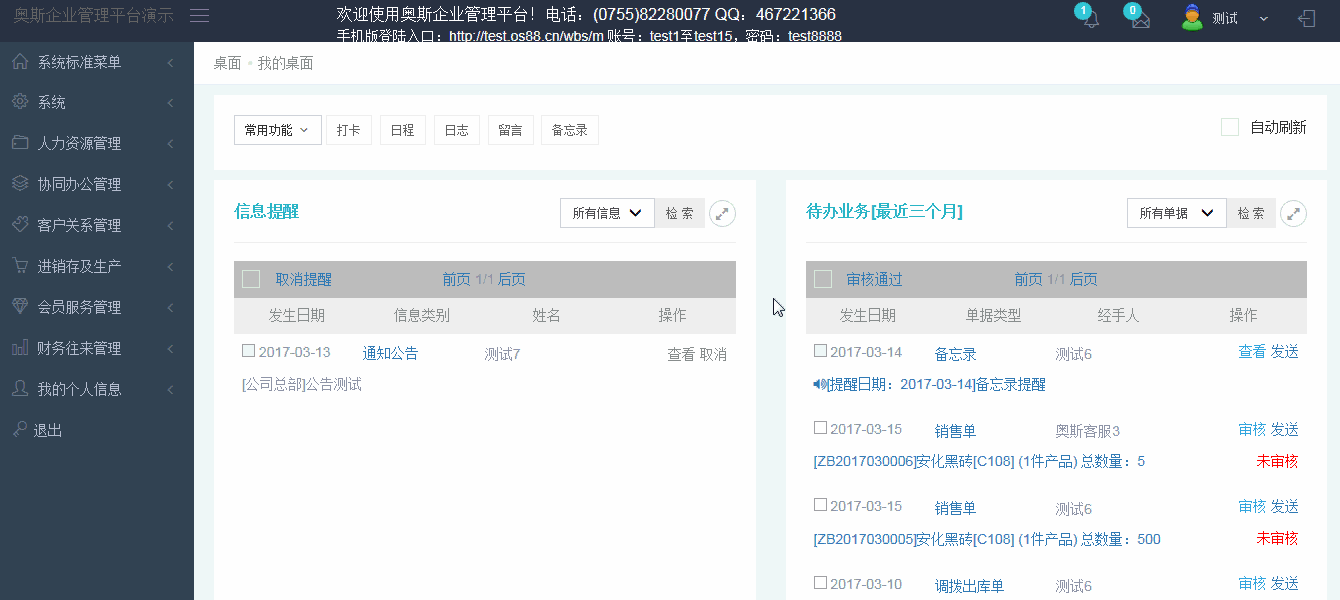The image size is (1340, 600).
Task: Click 检索 button in 待办业务 panel
Action: tap(1251, 213)
